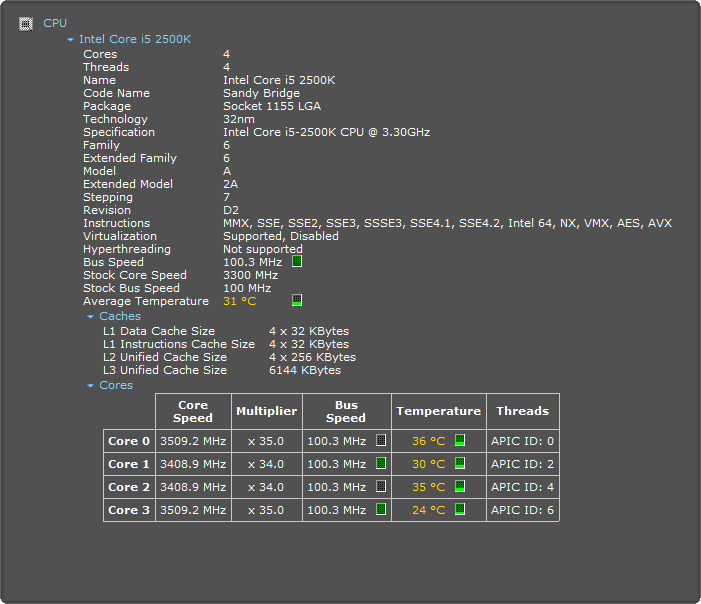Click the APIC ID: 6 cell
The image size is (701, 604).
point(523,510)
